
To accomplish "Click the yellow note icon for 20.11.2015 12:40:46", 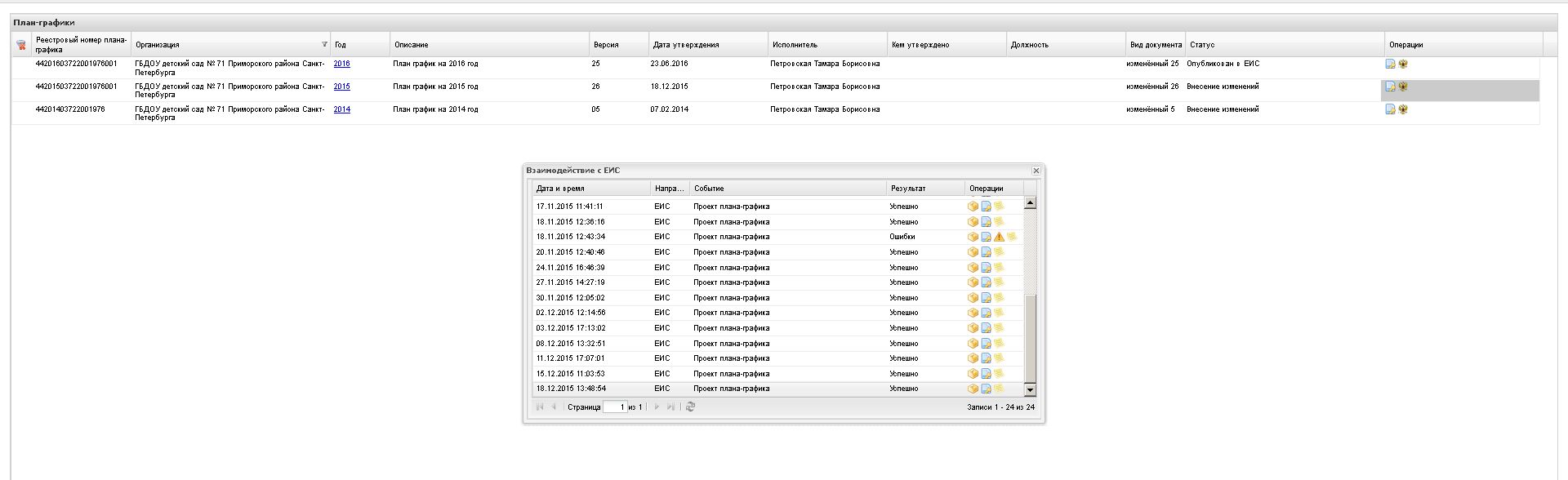I will (999, 252).
